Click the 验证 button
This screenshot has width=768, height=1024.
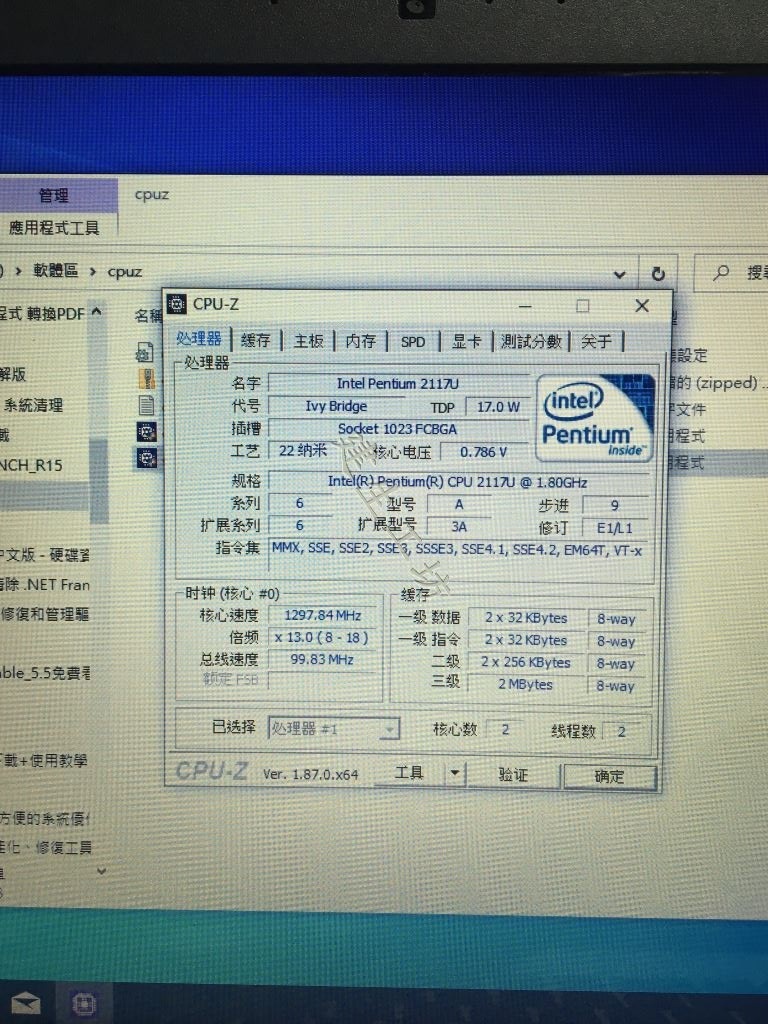[513, 775]
